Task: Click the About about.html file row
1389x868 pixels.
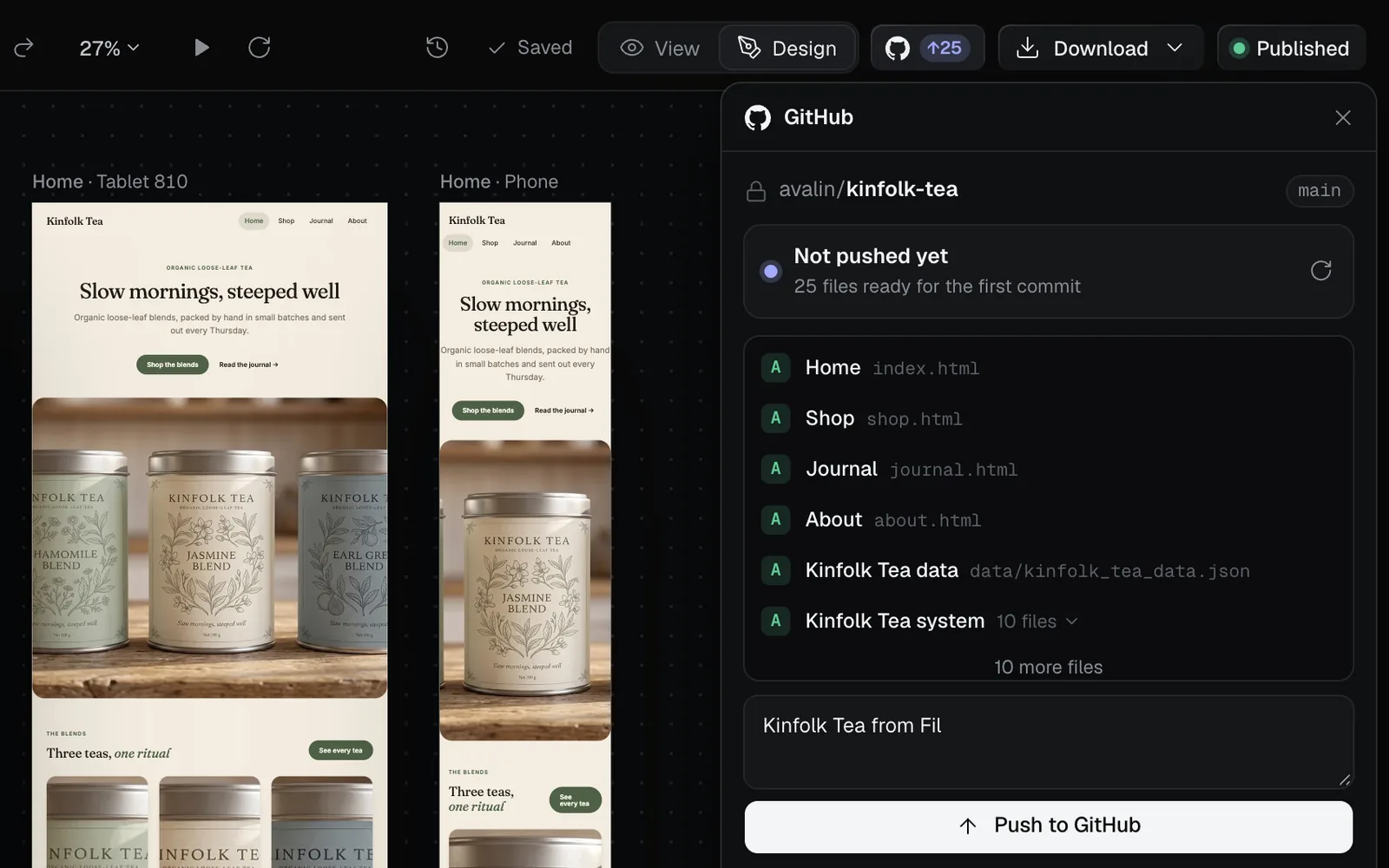Action: 1049,520
